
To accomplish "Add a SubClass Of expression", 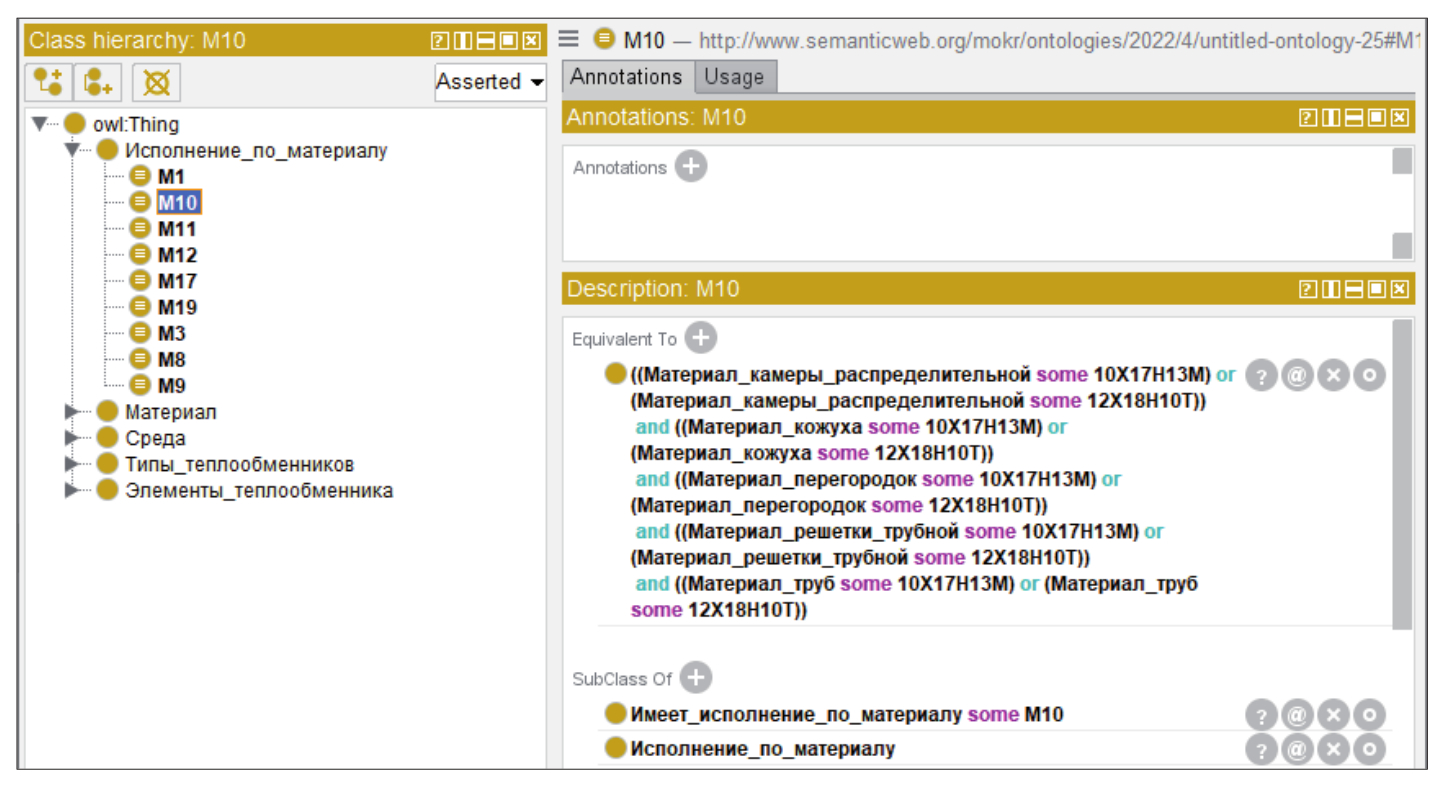I will [695, 678].
